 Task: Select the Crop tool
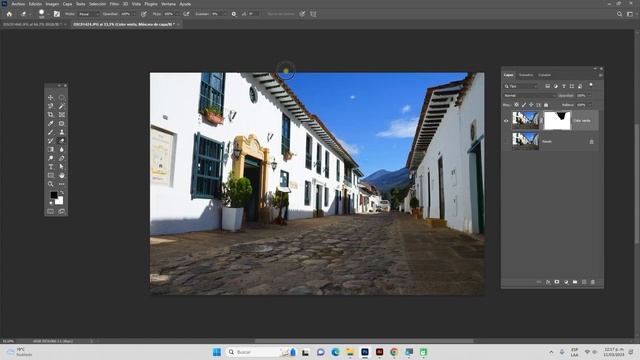click(51, 115)
